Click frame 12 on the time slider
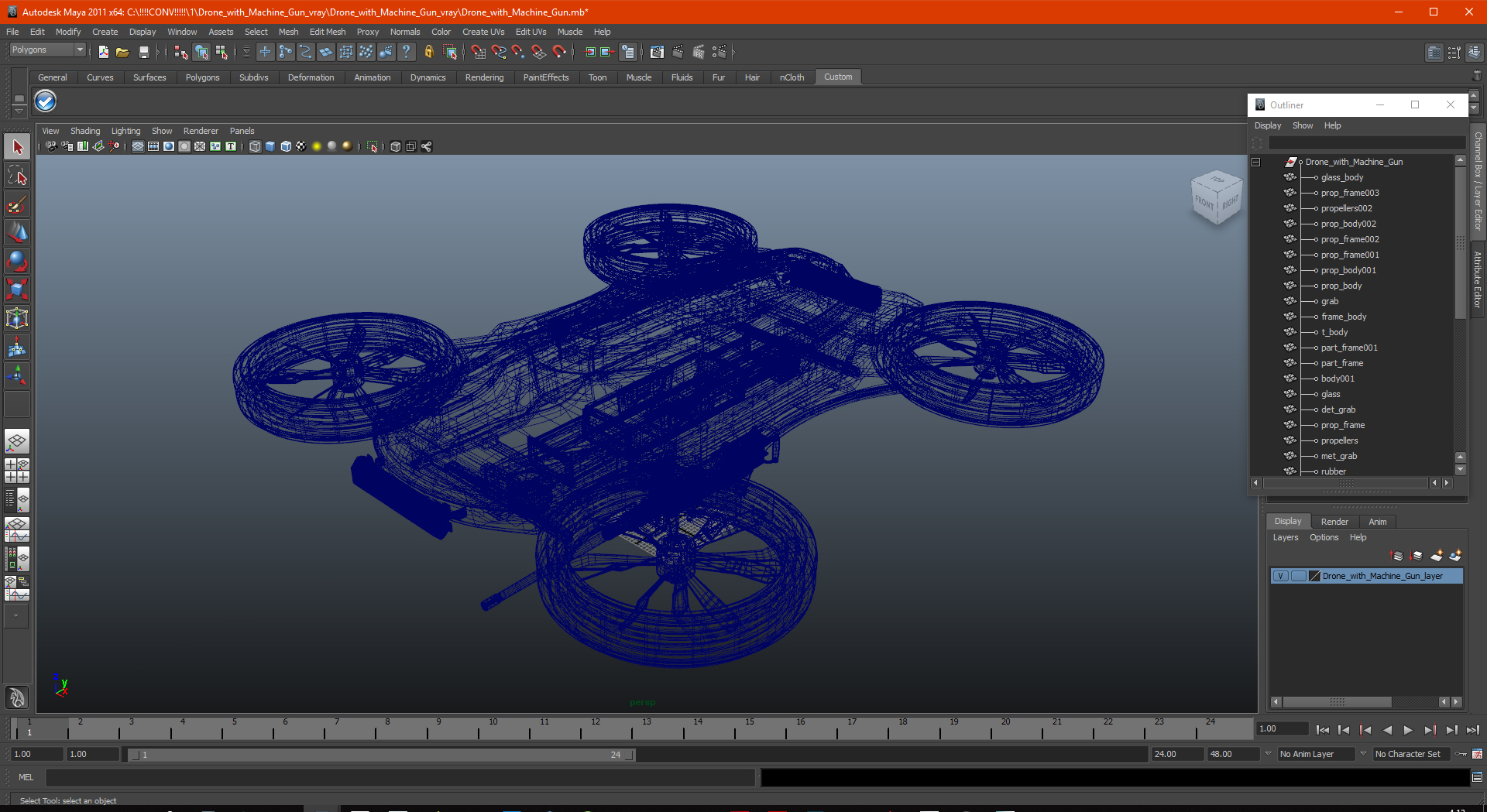The width and height of the screenshot is (1487, 812). click(596, 728)
